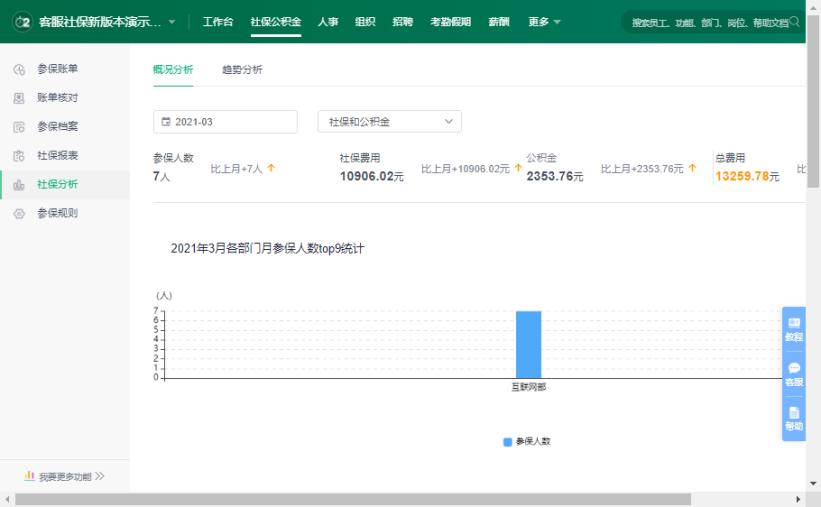Click the 社保分析 bar chart icon
This screenshot has width=821, height=507.
point(19,184)
